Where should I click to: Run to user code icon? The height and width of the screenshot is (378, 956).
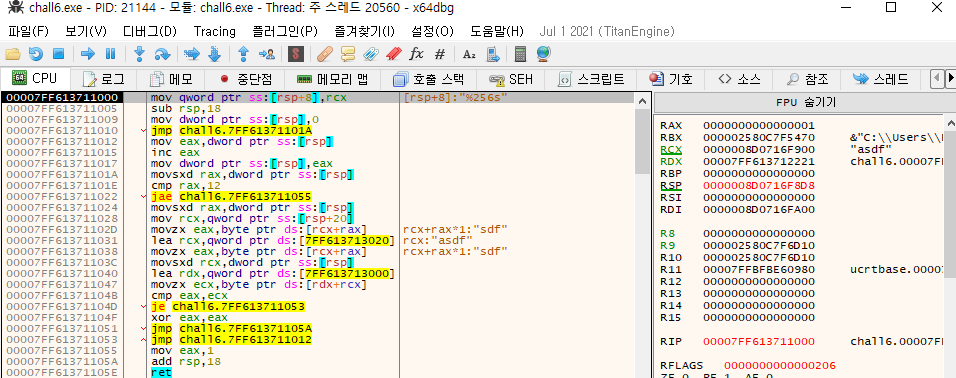pos(266,54)
